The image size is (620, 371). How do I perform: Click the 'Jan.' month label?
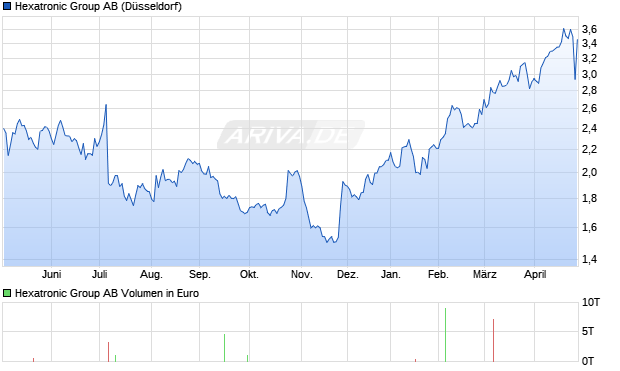pyautogui.click(x=391, y=274)
